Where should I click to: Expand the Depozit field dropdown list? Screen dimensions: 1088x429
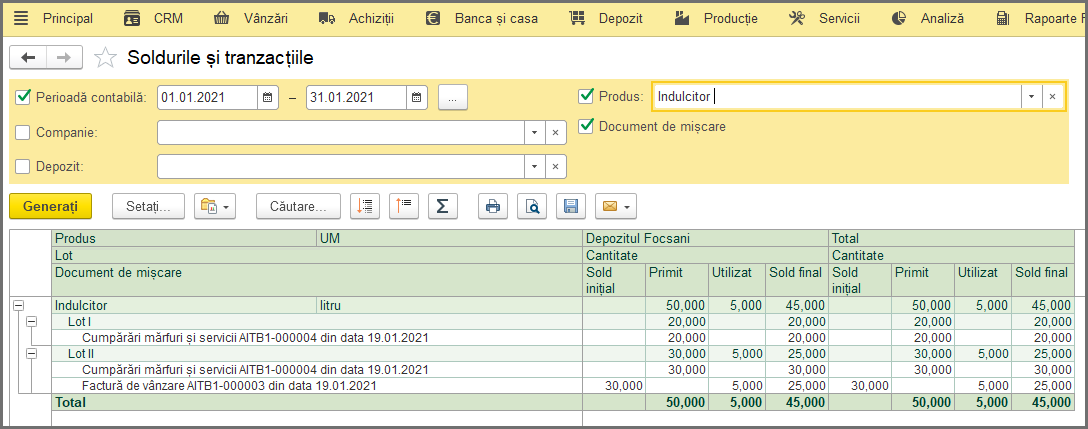[x=534, y=166]
